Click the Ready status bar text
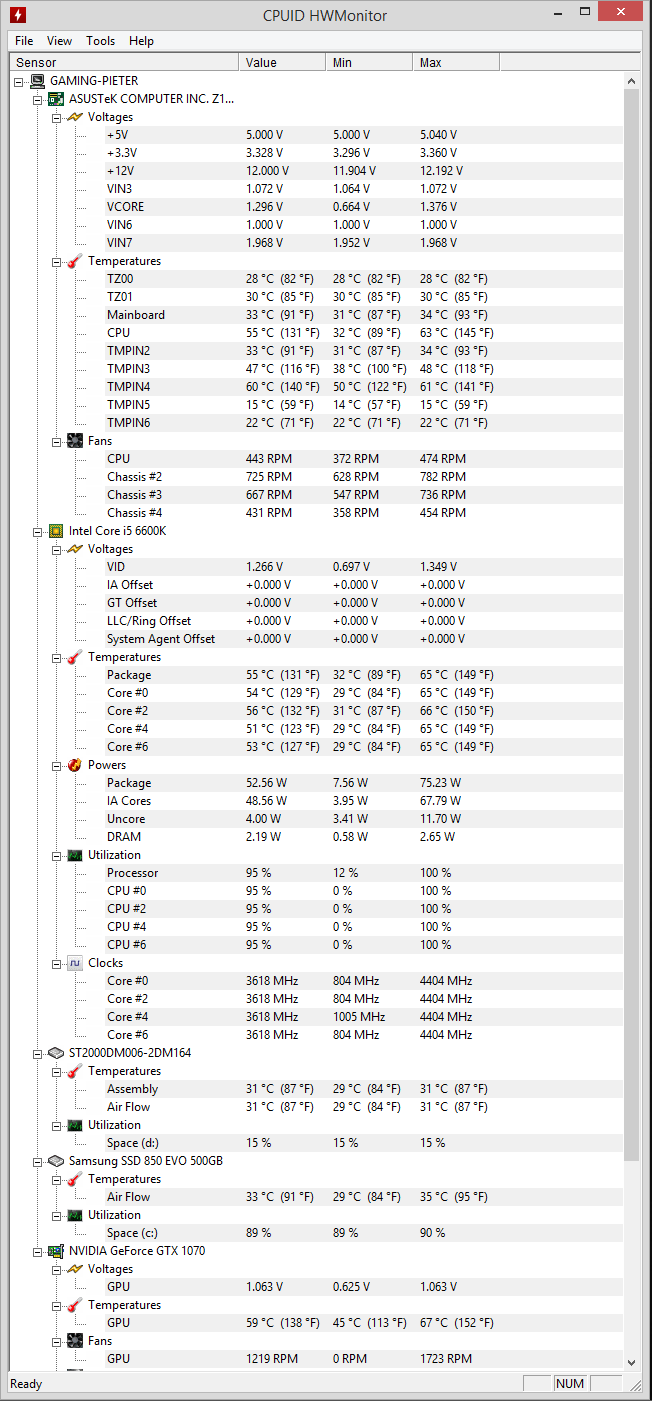 coord(25,1384)
